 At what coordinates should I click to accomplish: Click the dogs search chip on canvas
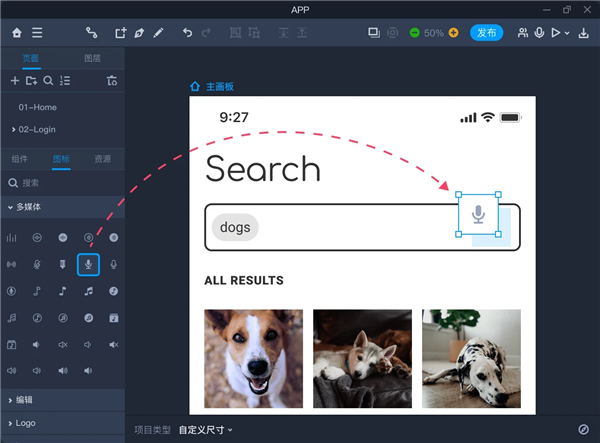(x=235, y=227)
